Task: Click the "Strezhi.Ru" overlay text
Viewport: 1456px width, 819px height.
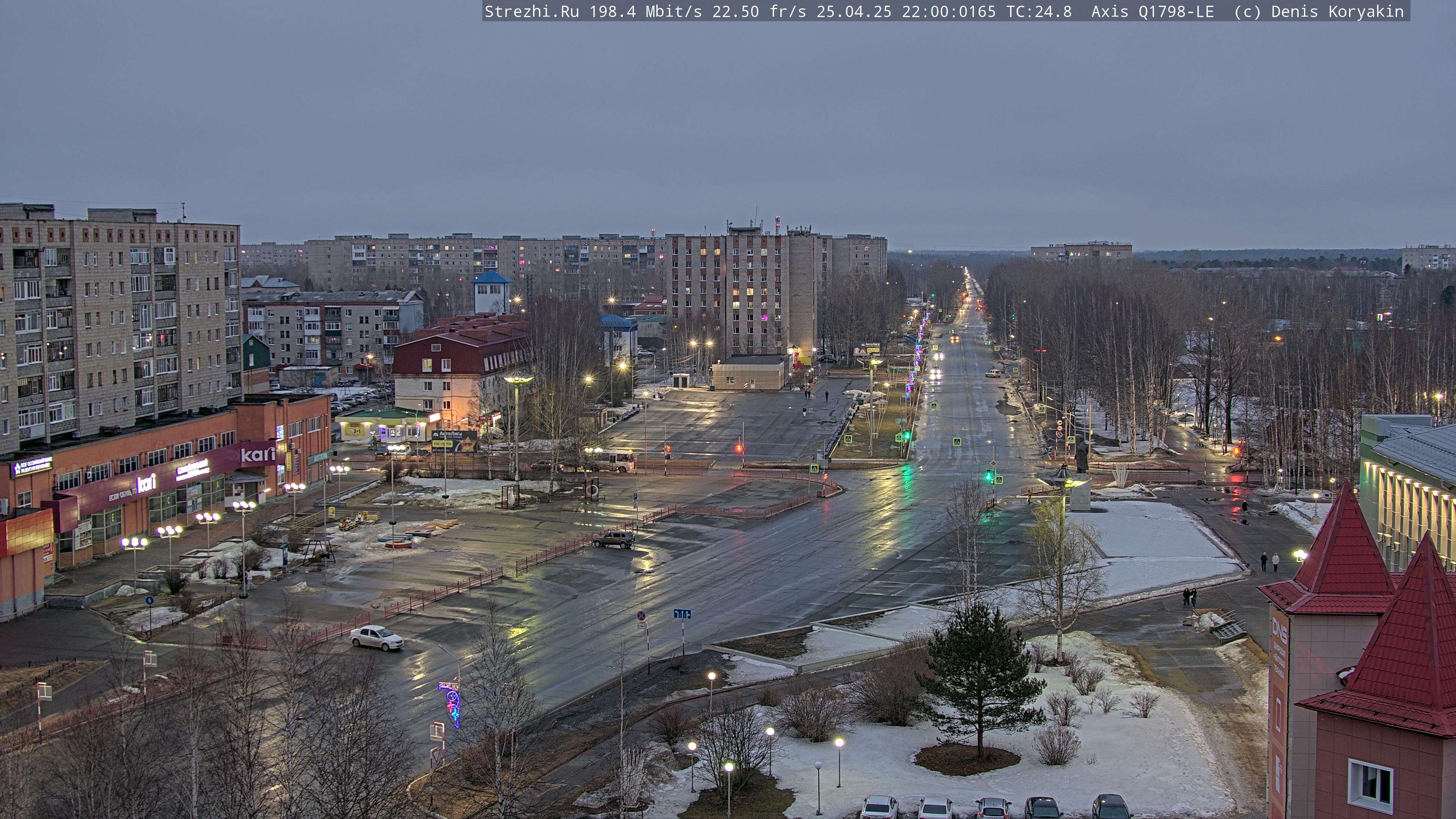Action: coord(531,11)
